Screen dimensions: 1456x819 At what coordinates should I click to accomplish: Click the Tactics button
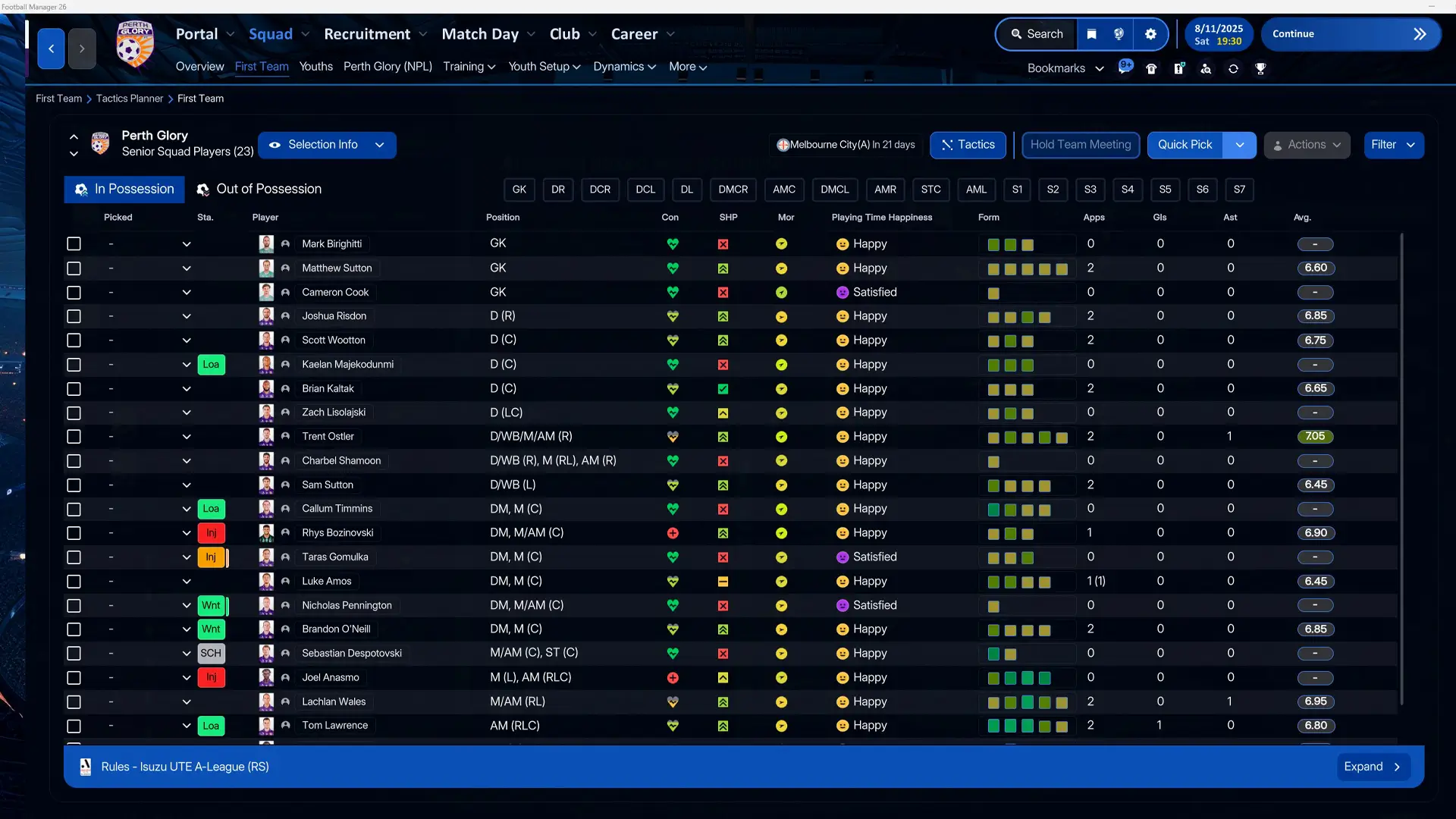968,145
